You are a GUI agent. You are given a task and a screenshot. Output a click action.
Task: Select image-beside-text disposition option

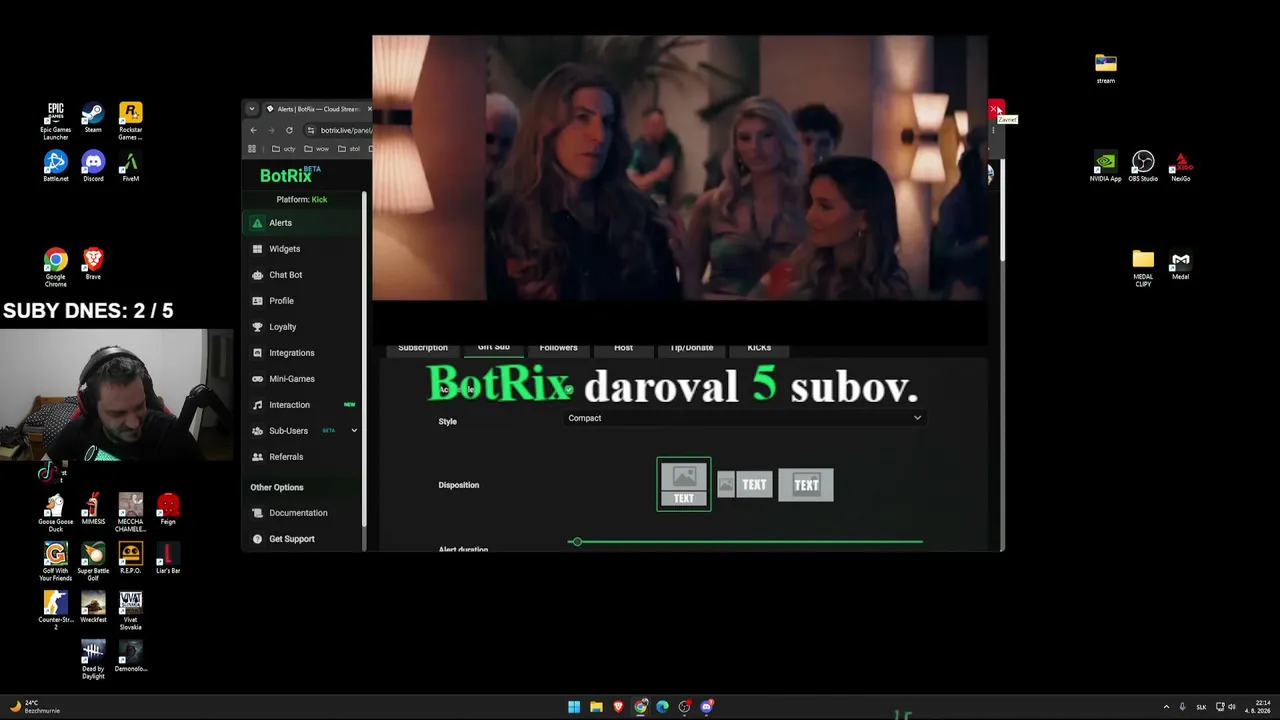click(745, 485)
